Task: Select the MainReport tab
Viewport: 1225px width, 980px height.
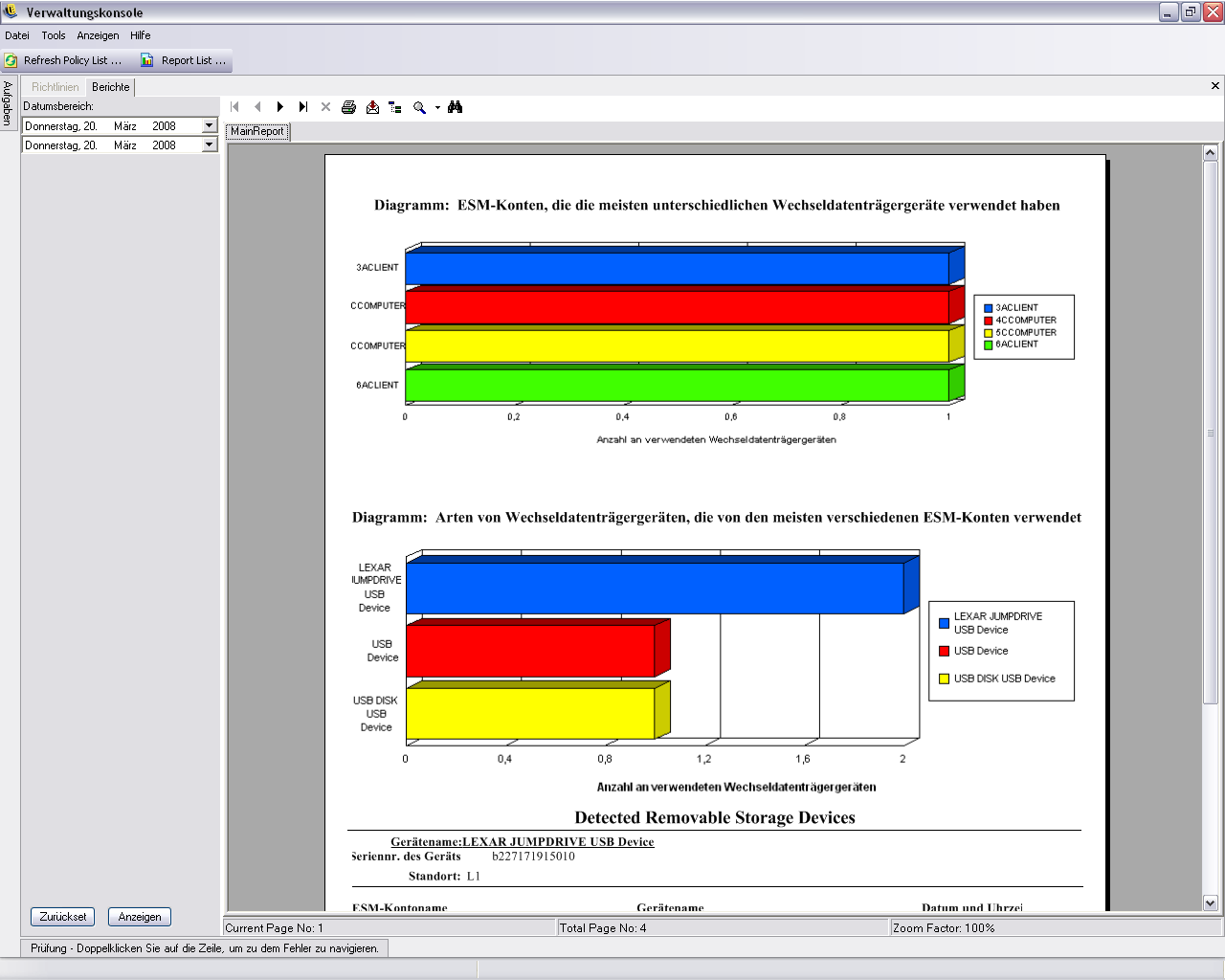Action: [x=256, y=131]
